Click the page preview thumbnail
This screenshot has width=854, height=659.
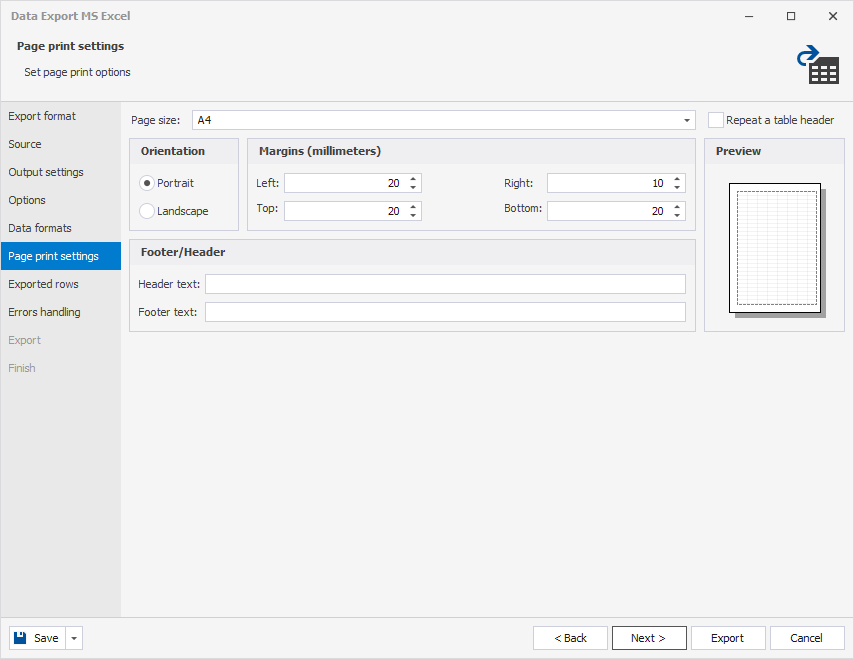[773, 247]
